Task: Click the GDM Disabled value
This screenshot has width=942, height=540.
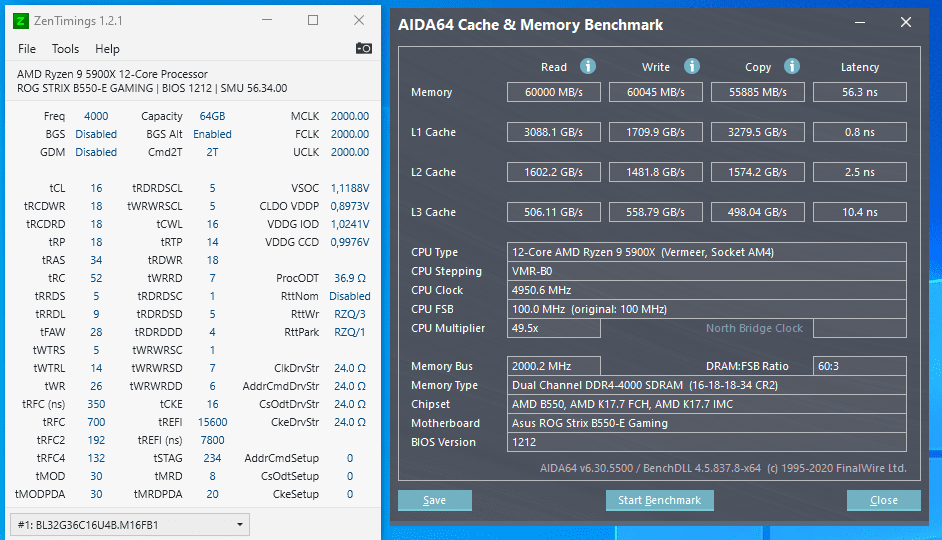Action: pos(96,152)
